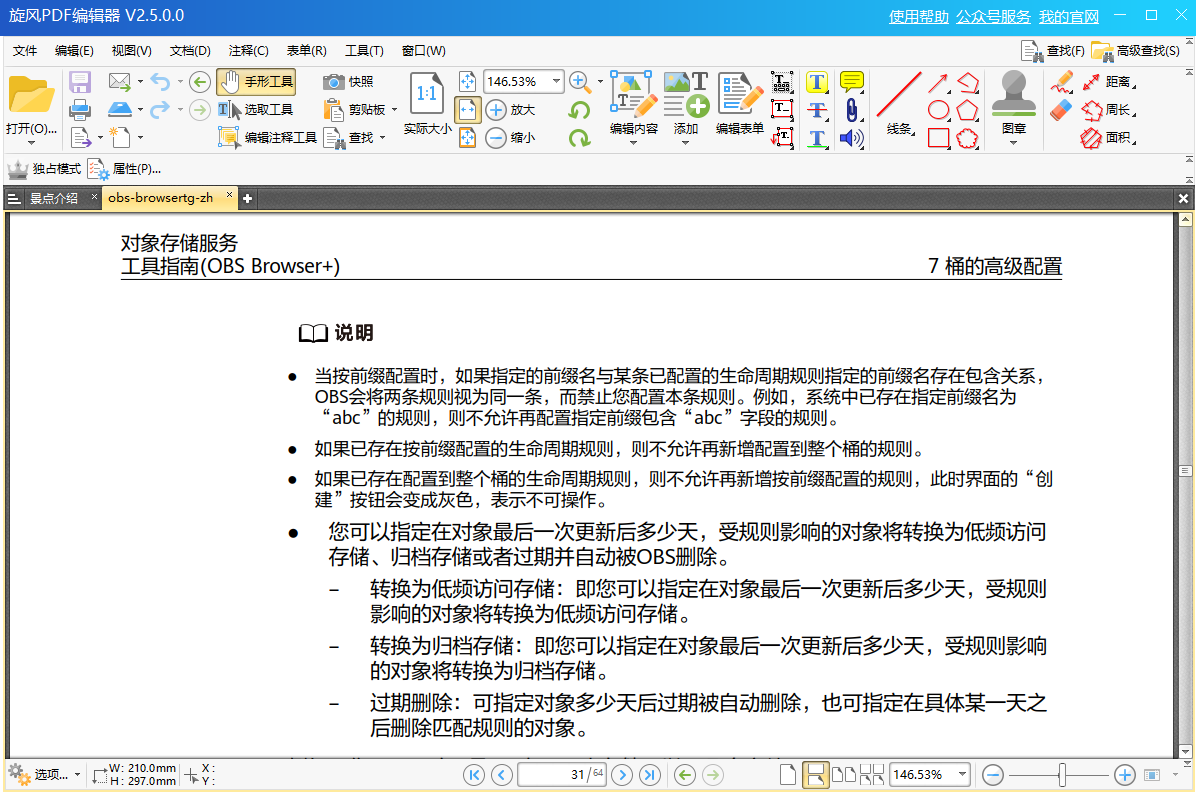The height and width of the screenshot is (793, 1196).
Task: Switch to 选取工具 selection tool
Action: click(x=256, y=110)
